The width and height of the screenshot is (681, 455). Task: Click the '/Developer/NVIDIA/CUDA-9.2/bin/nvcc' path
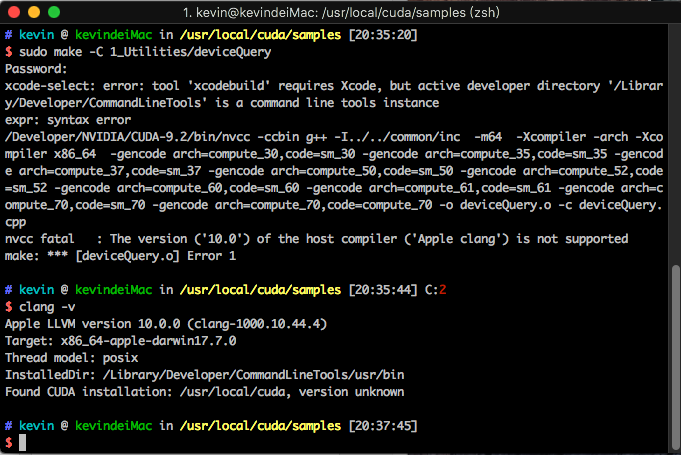pyautogui.click(x=127, y=137)
